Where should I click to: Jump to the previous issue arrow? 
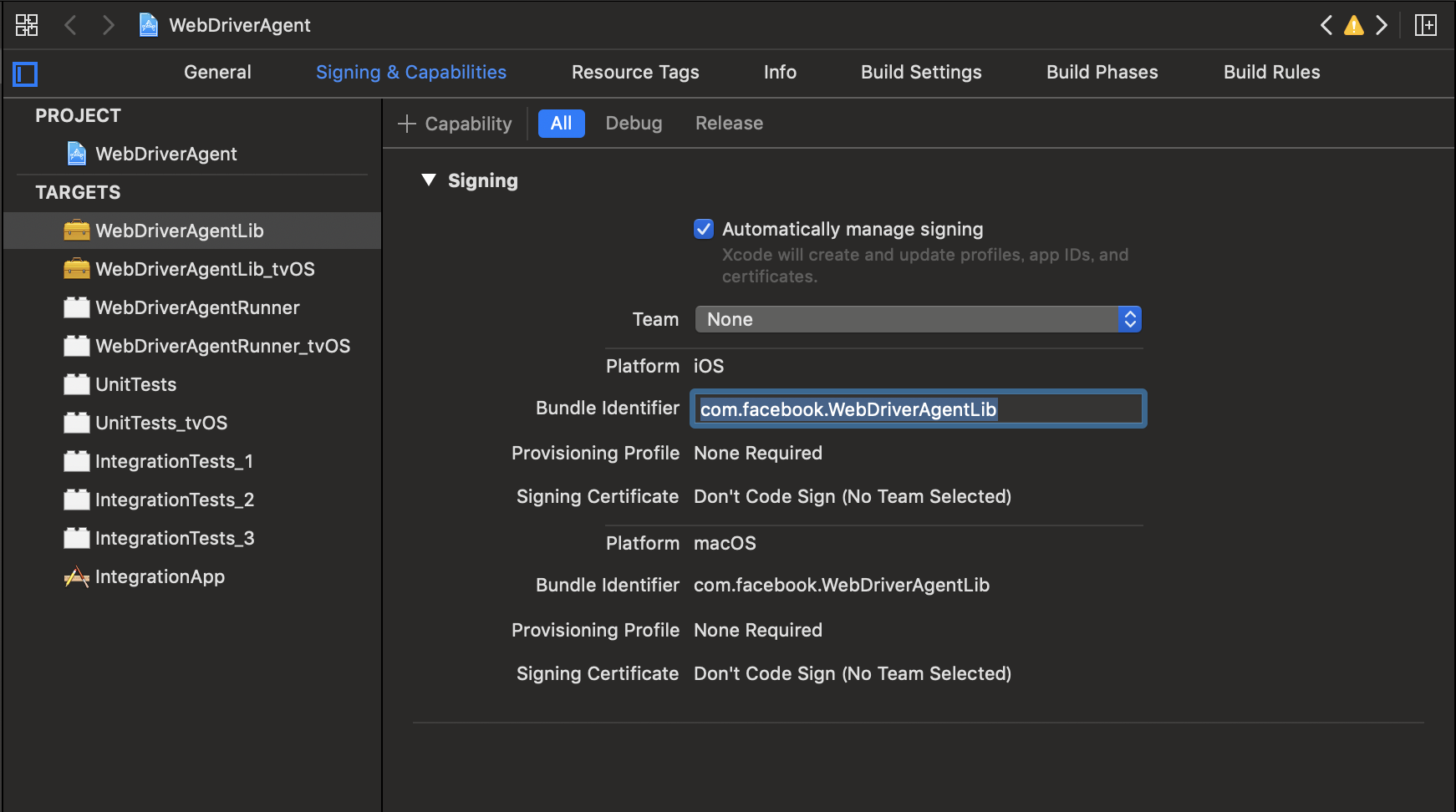[1326, 25]
